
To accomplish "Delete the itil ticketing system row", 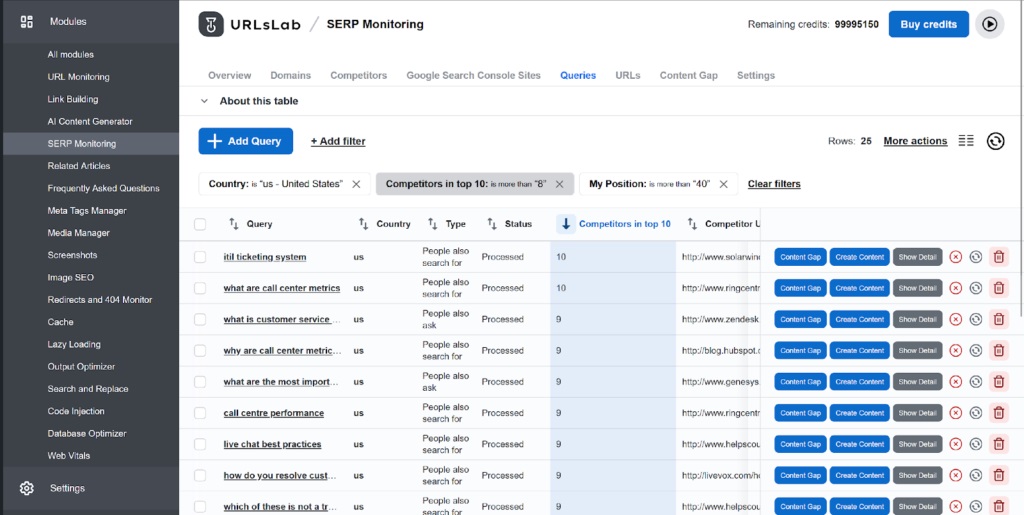I will point(999,257).
